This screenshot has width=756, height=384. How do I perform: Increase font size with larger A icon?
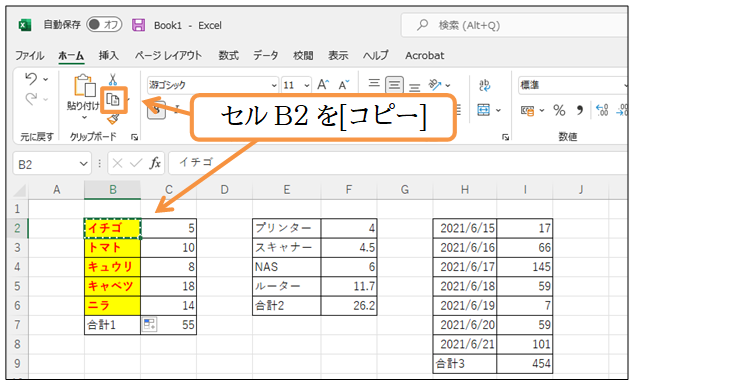(x=323, y=85)
